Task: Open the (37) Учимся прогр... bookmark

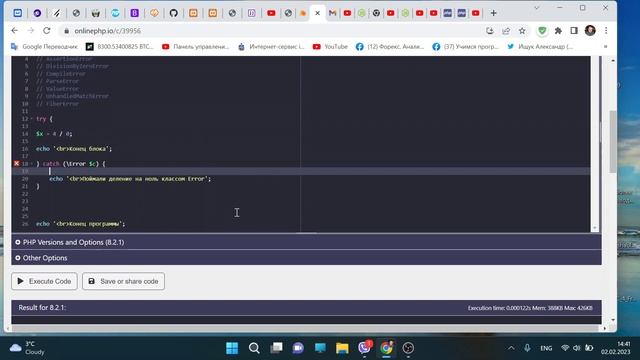Action: tap(466, 47)
